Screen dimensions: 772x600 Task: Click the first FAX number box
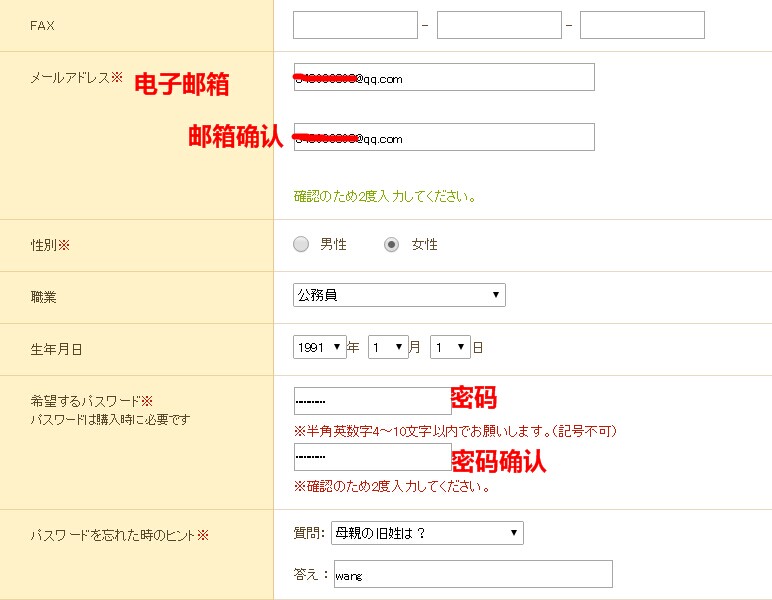pos(355,25)
